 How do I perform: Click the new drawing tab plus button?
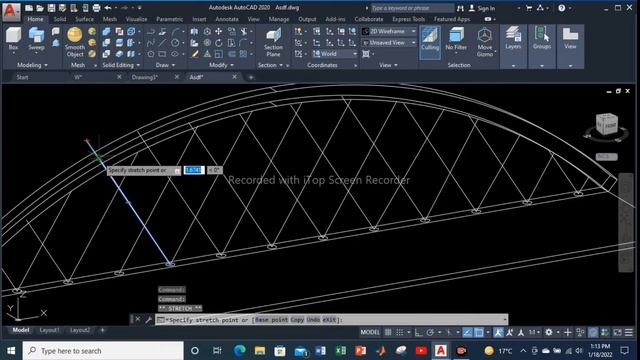point(251,77)
